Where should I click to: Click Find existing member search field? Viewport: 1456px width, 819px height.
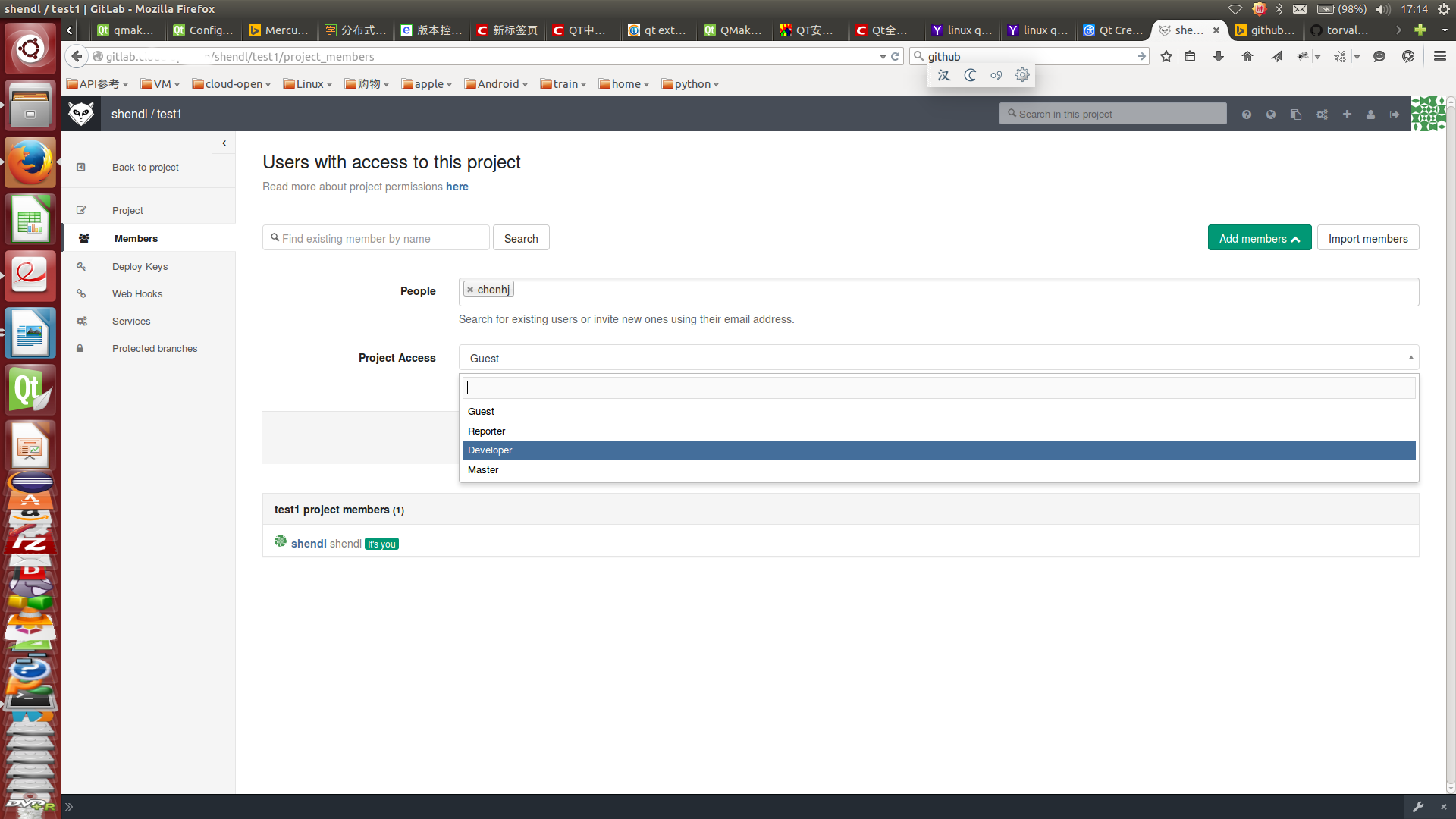click(376, 238)
